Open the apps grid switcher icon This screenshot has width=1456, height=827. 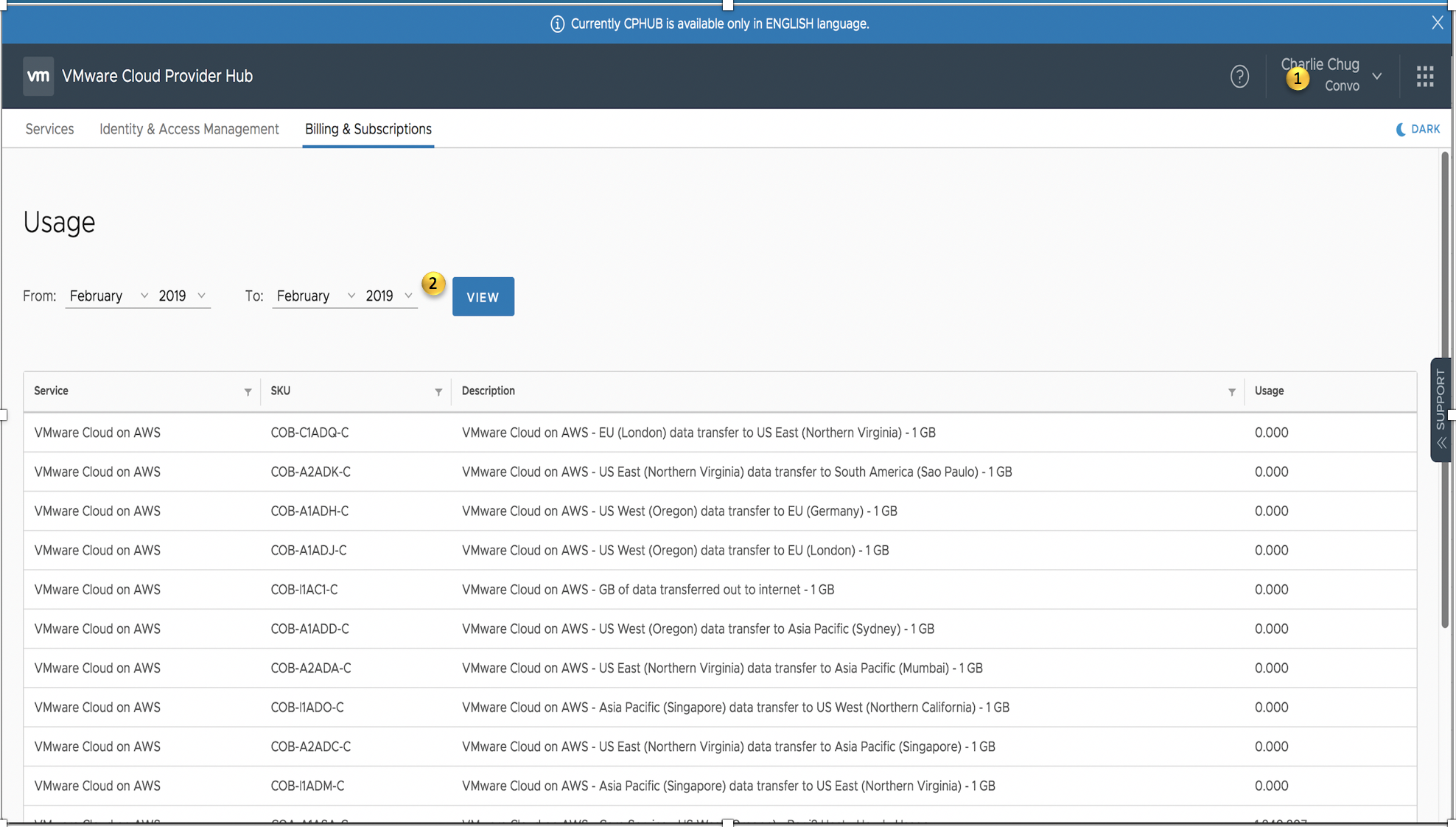pos(1425,76)
